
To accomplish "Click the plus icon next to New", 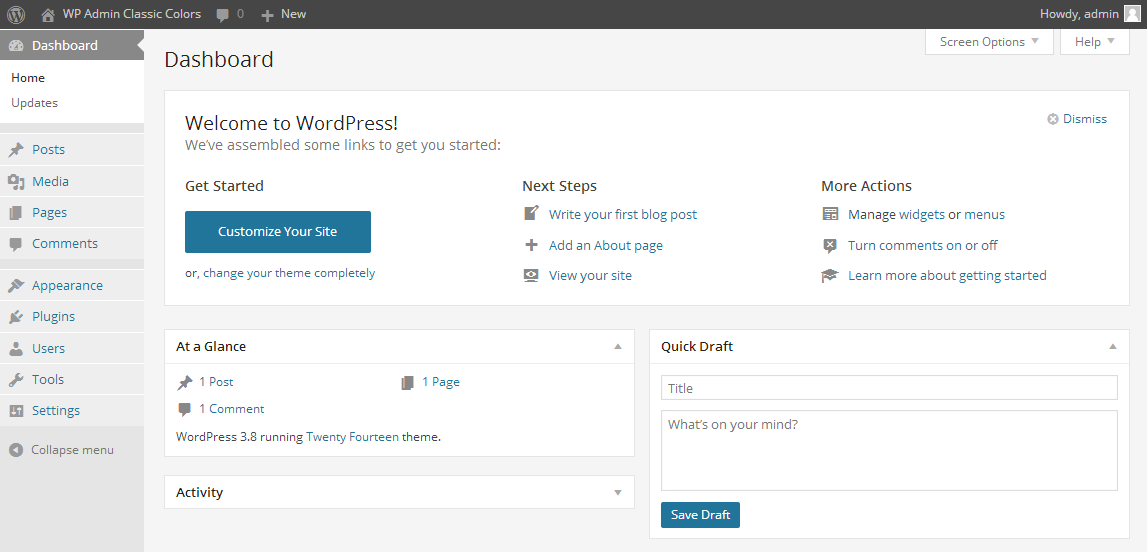I will [268, 15].
